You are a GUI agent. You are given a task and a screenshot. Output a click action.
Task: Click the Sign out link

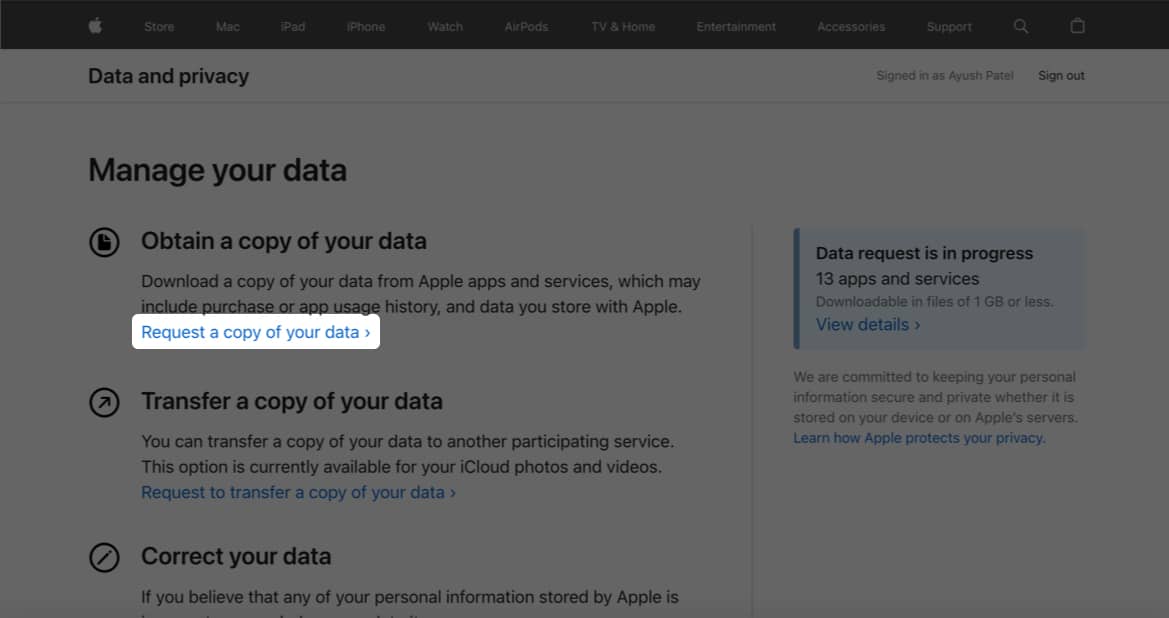click(1062, 75)
